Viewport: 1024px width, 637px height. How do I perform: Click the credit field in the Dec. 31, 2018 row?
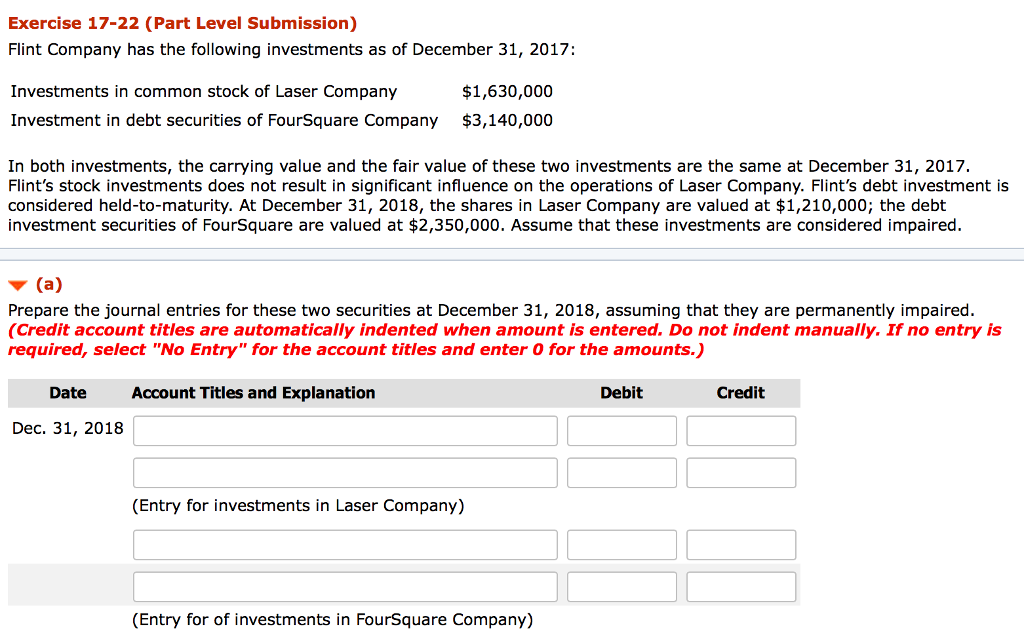(741, 431)
